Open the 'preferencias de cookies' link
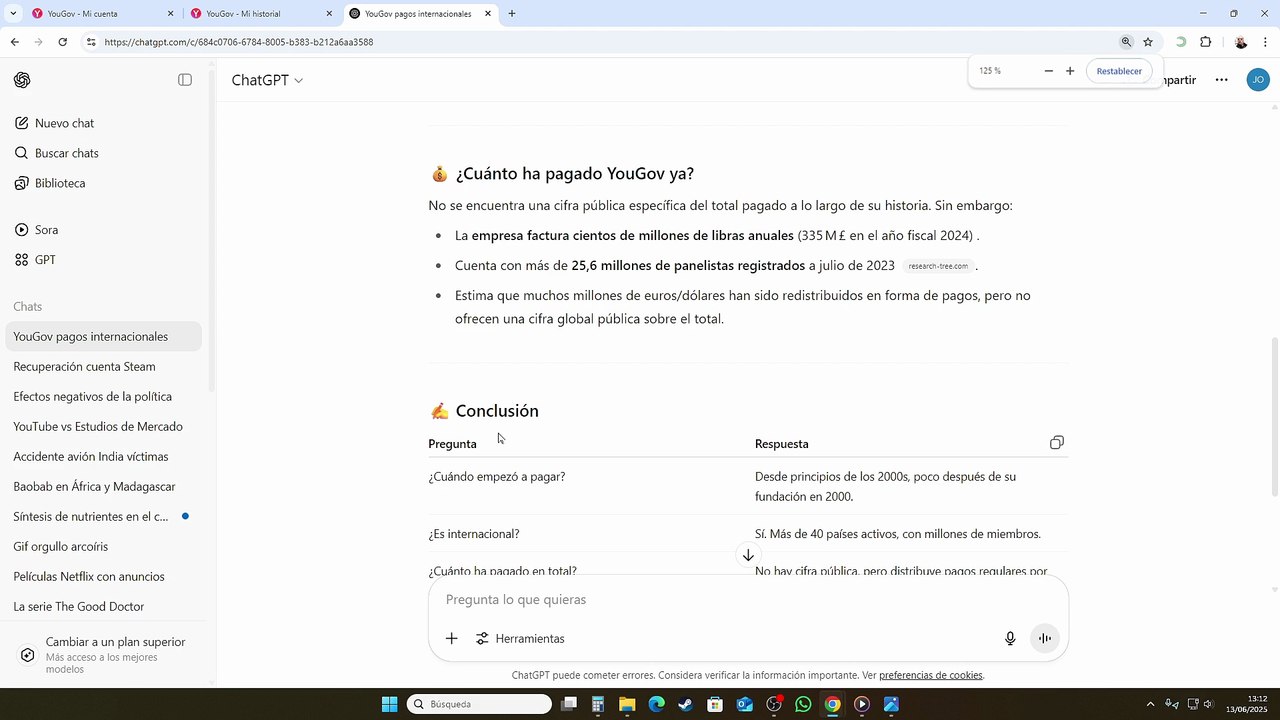 click(x=931, y=675)
